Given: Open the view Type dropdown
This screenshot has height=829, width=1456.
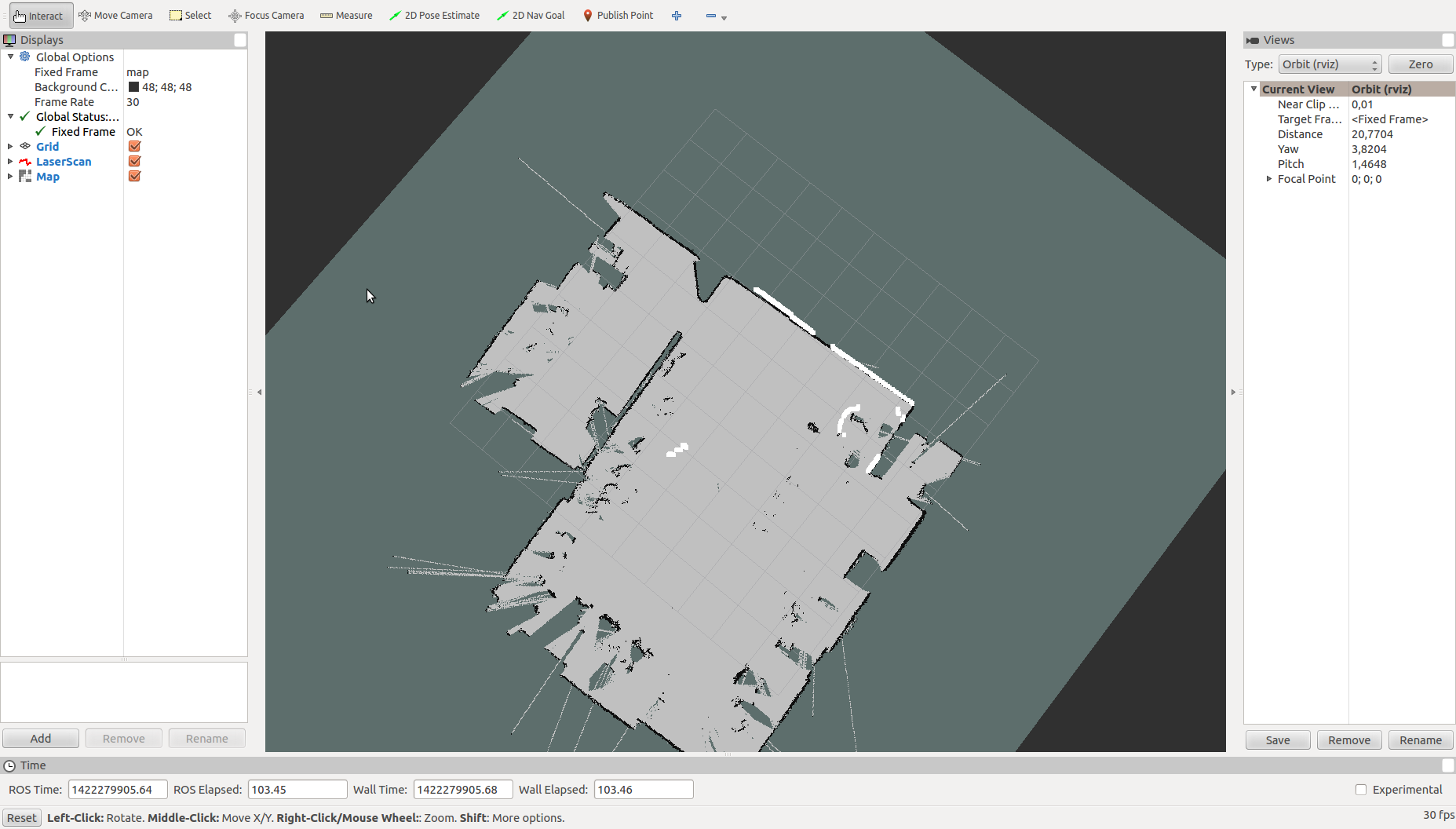Looking at the screenshot, I should click(1329, 64).
